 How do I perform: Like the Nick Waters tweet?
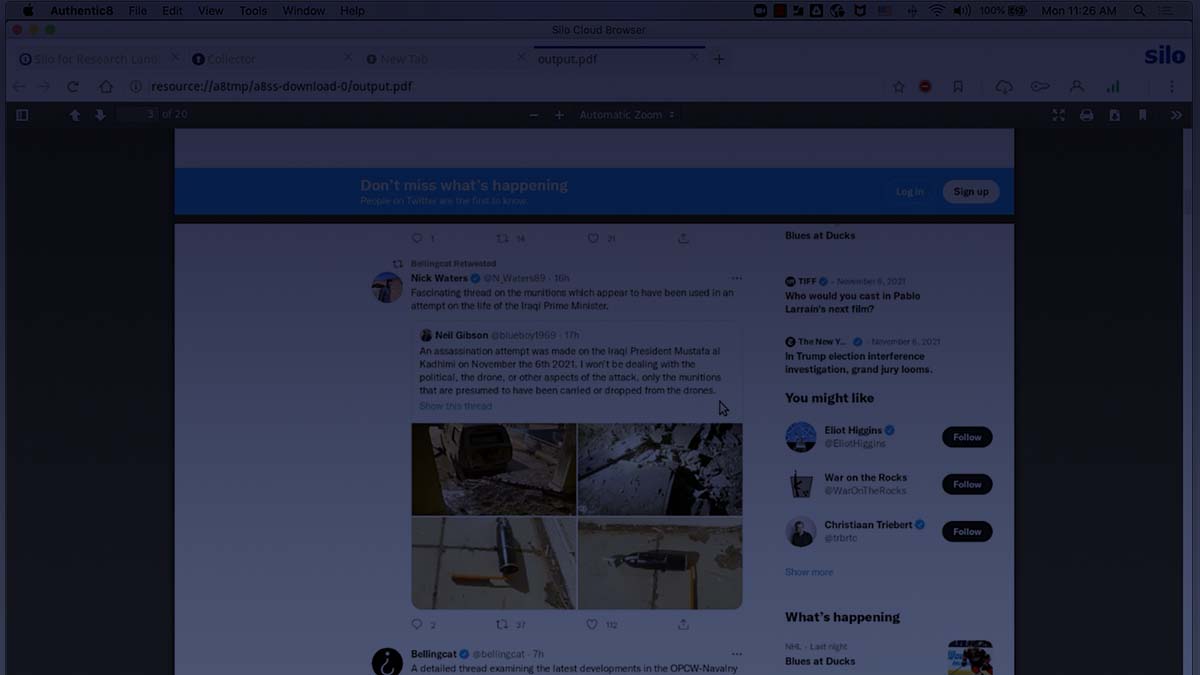pos(592,624)
